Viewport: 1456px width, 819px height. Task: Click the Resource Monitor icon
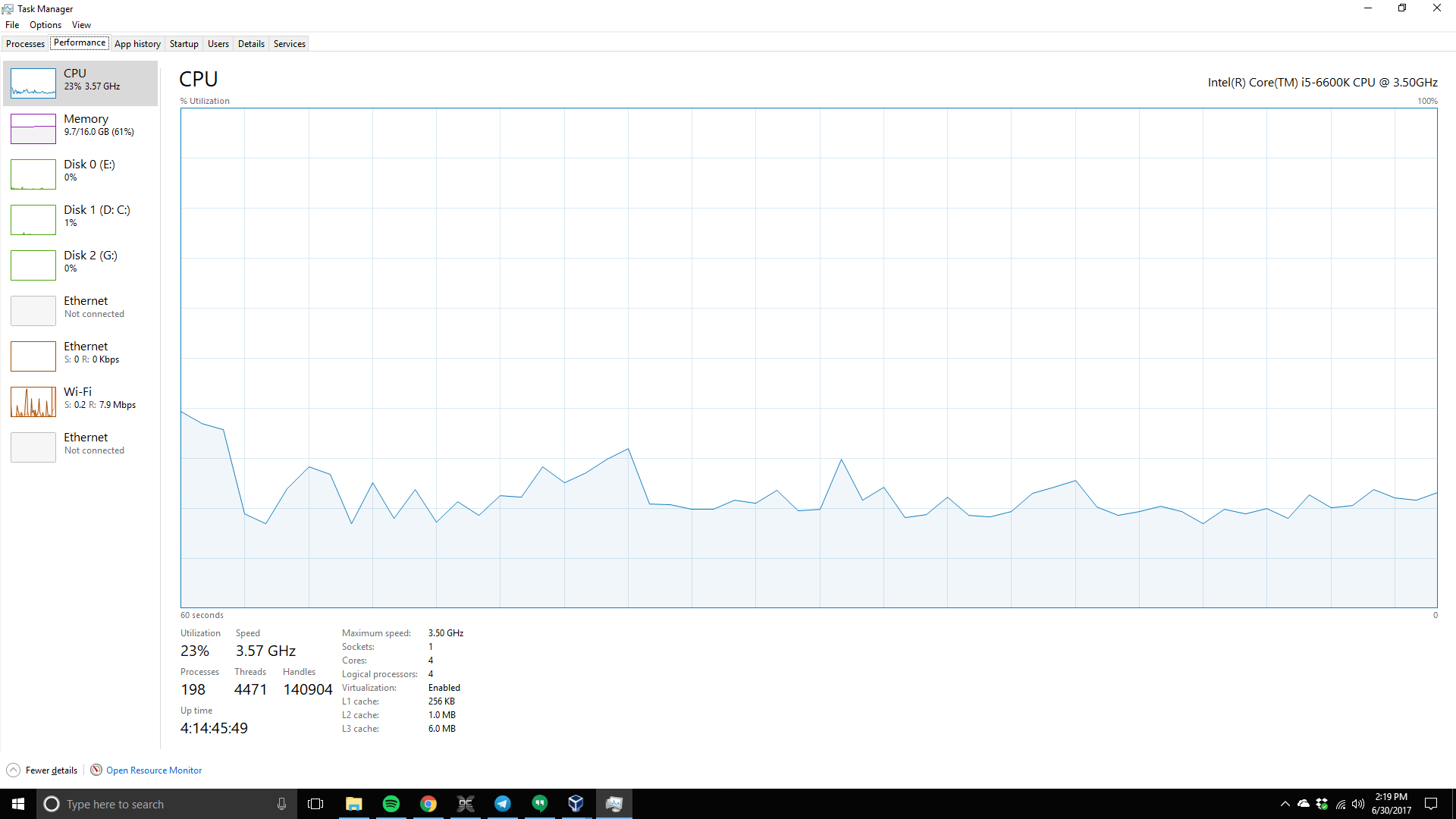[96, 770]
